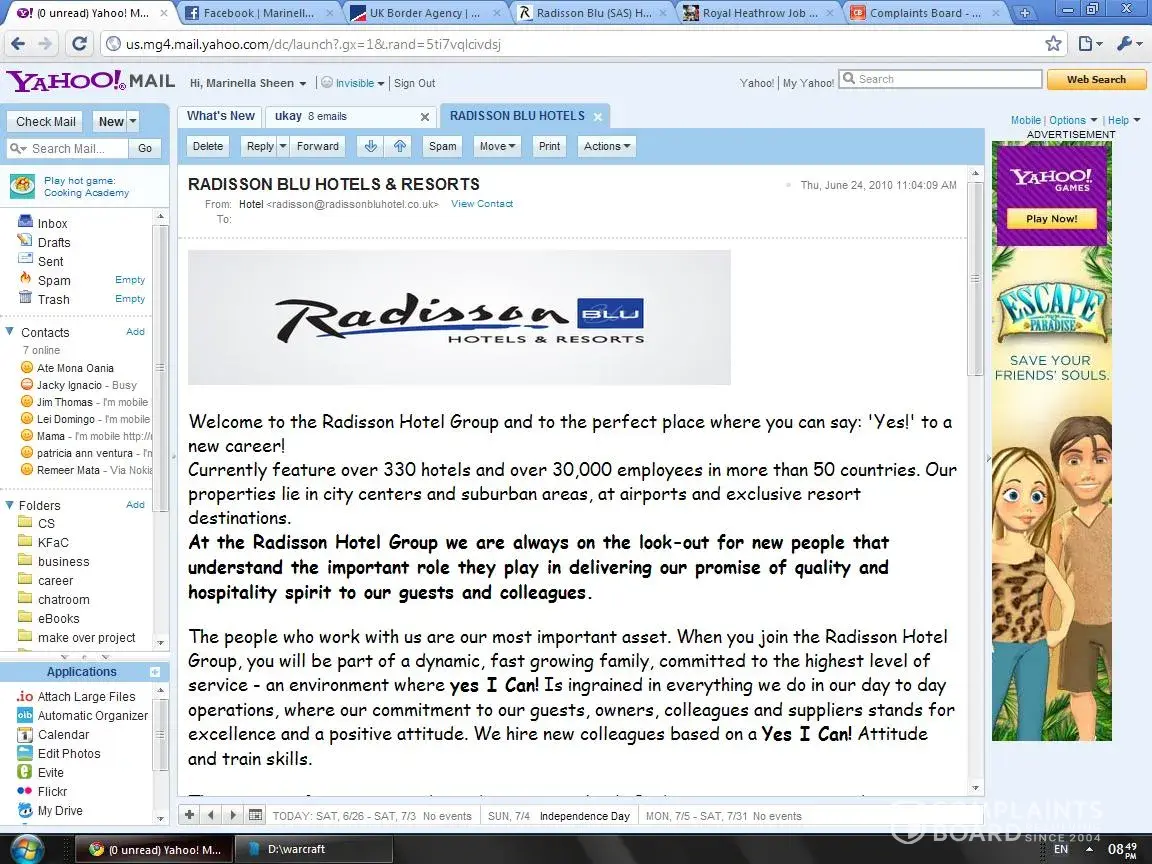This screenshot has height=864, width=1152.
Task: Empty the Spam folder link
Action: [130, 279]
